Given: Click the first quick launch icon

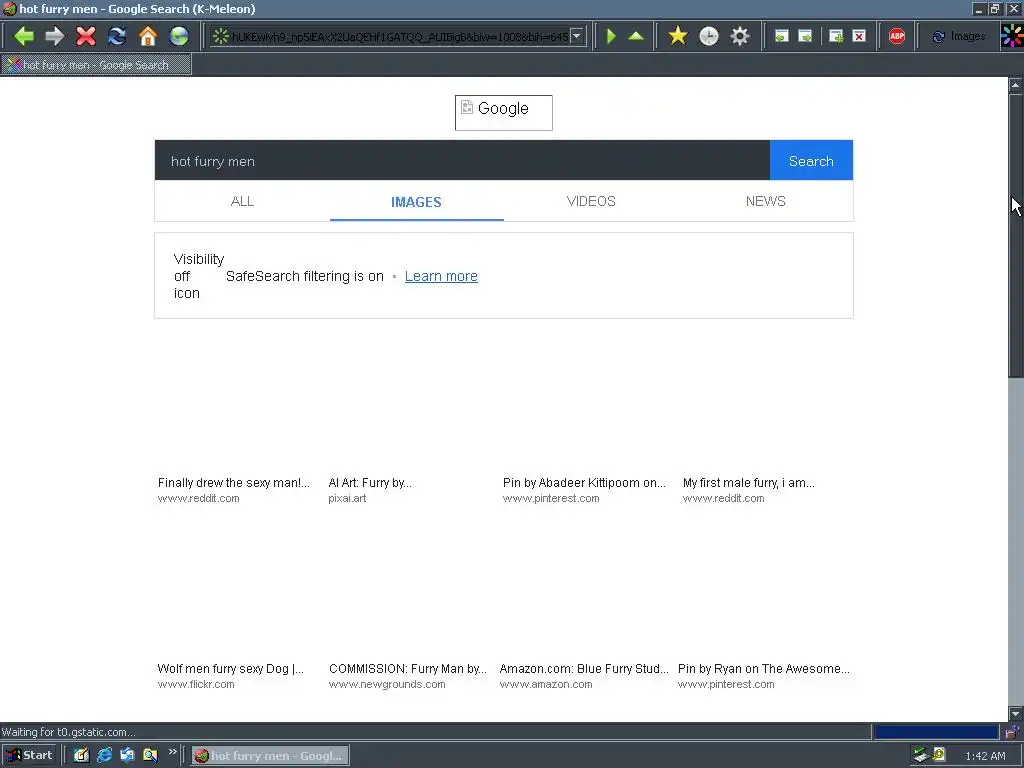Looking at the screenshot, I should (x=81, y=755).
